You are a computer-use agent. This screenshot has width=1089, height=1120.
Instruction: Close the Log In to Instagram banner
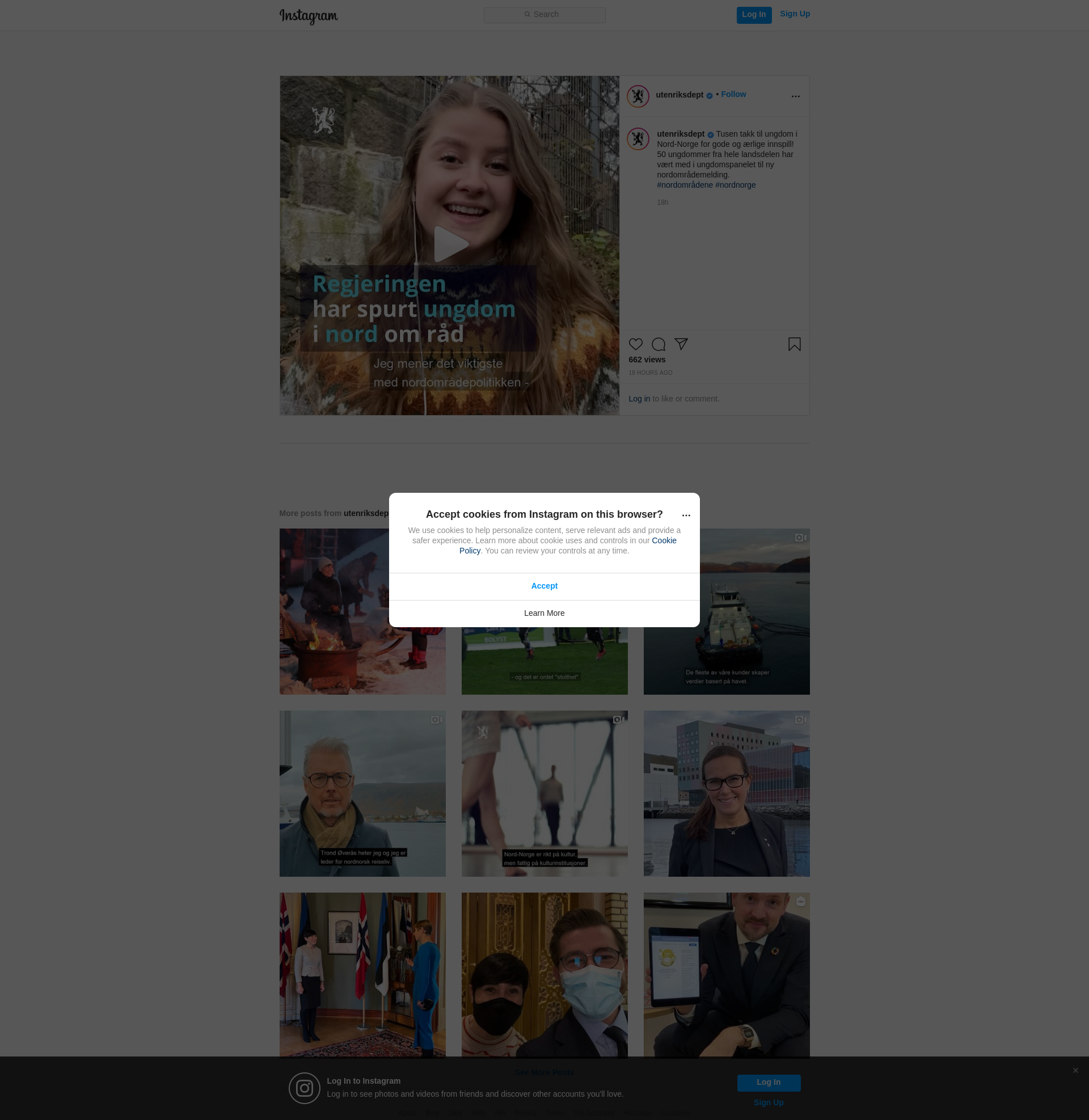click(x=1075, y=1070)
